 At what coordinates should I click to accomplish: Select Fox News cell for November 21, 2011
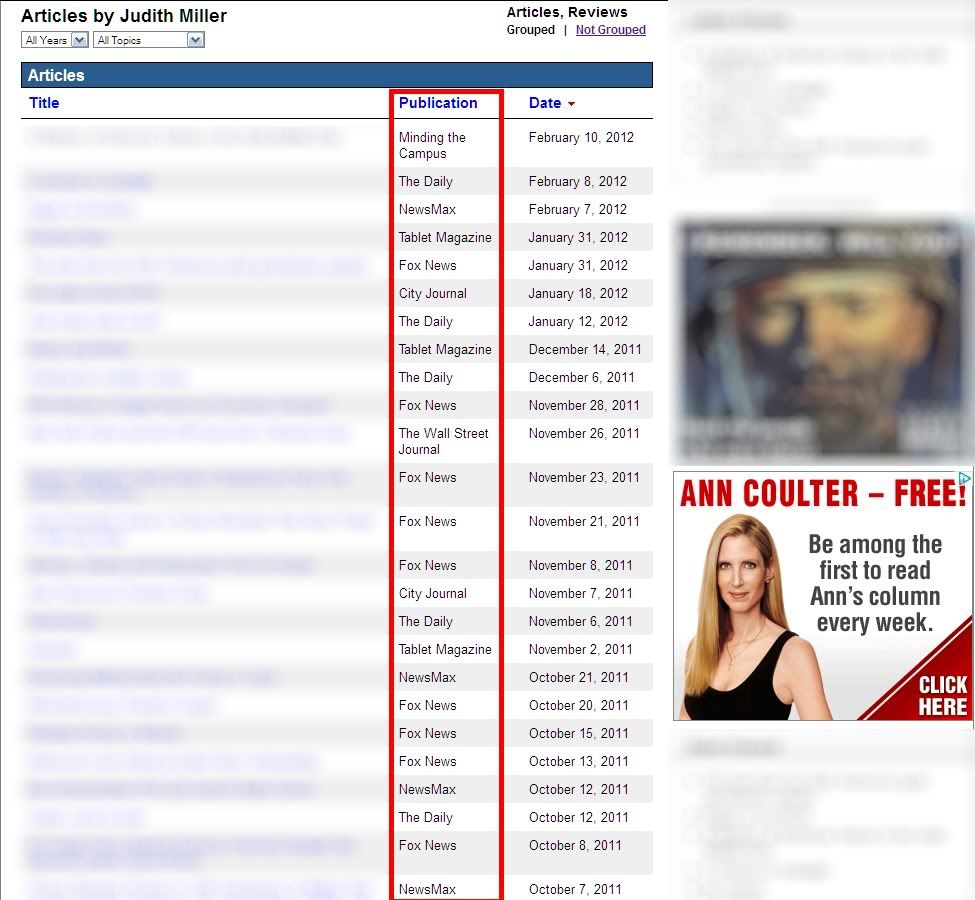click(x=428, y=522)
